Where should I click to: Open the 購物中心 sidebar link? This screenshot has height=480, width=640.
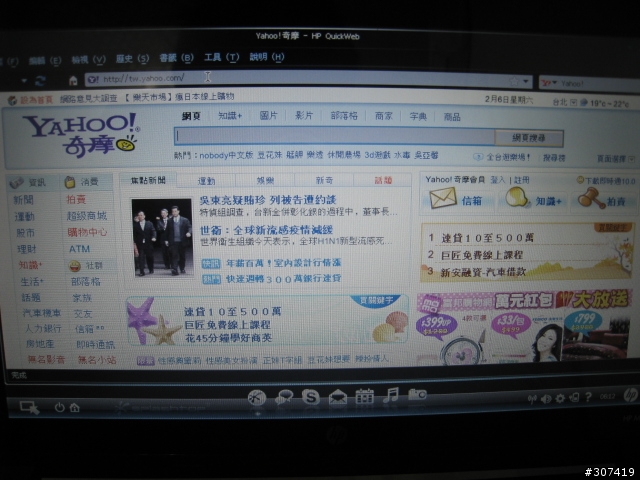87,232
